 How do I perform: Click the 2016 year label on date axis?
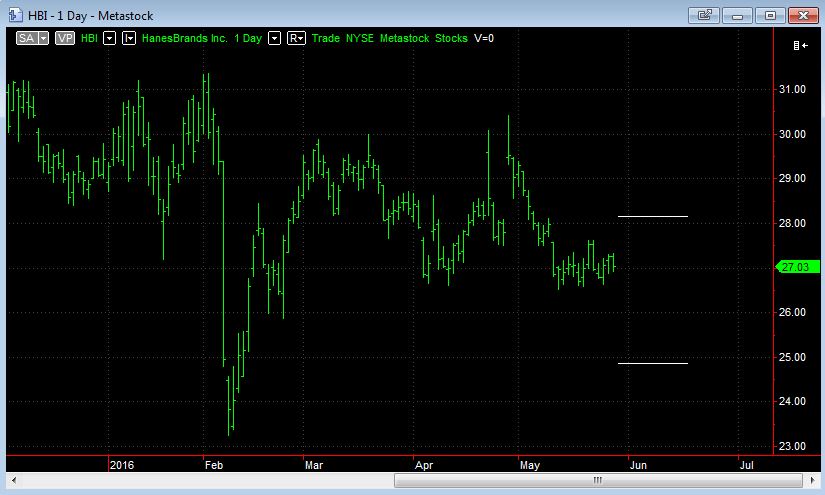122,465
